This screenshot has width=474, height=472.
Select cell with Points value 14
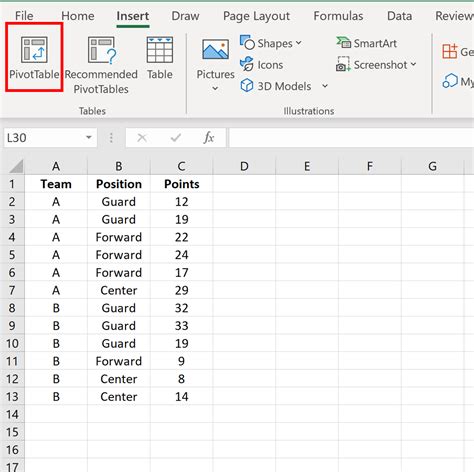click(181, 396)
